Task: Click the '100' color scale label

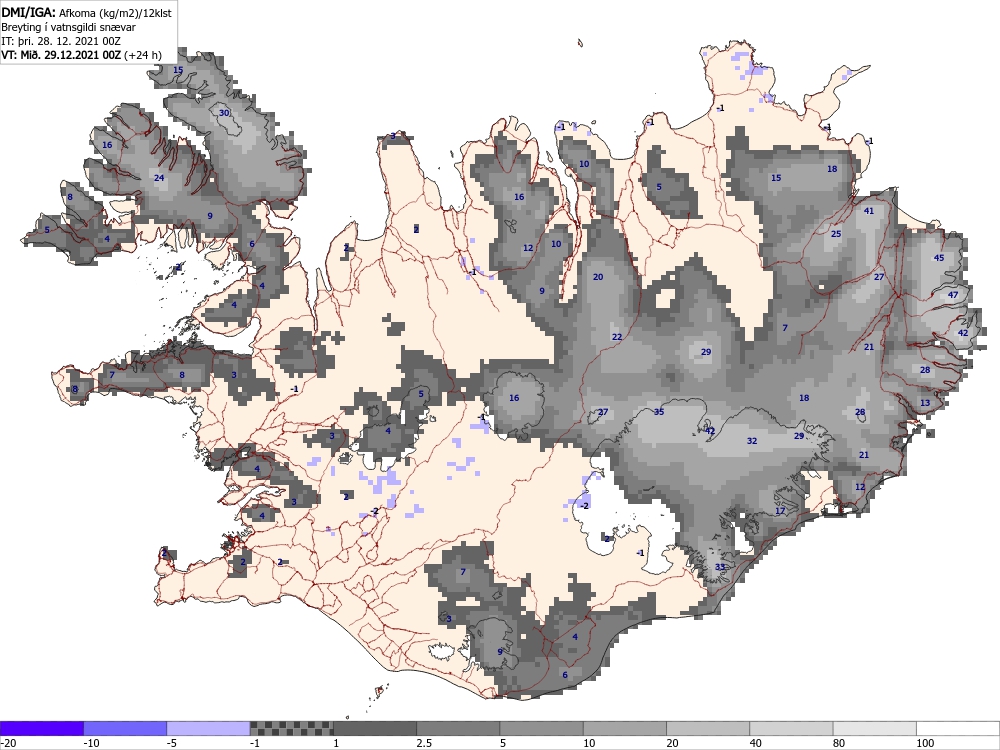Action: pos(925,743)
